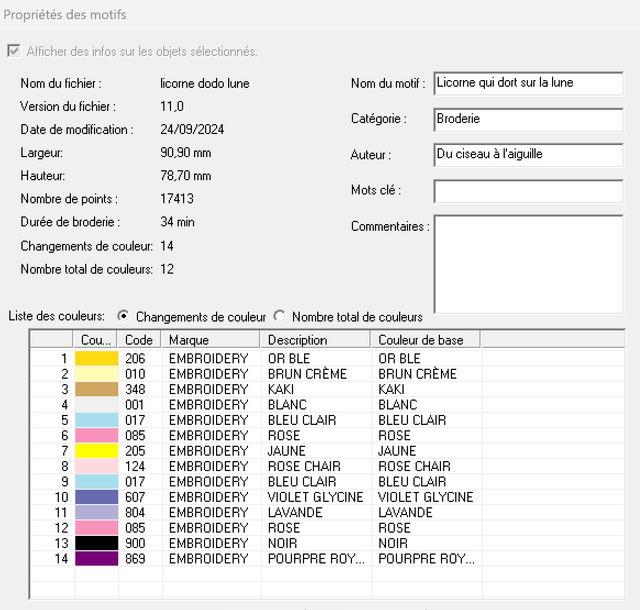Click the 'Nom du motif' input field
This screenshot has width=640, height=610.
[x=528, y=84]
